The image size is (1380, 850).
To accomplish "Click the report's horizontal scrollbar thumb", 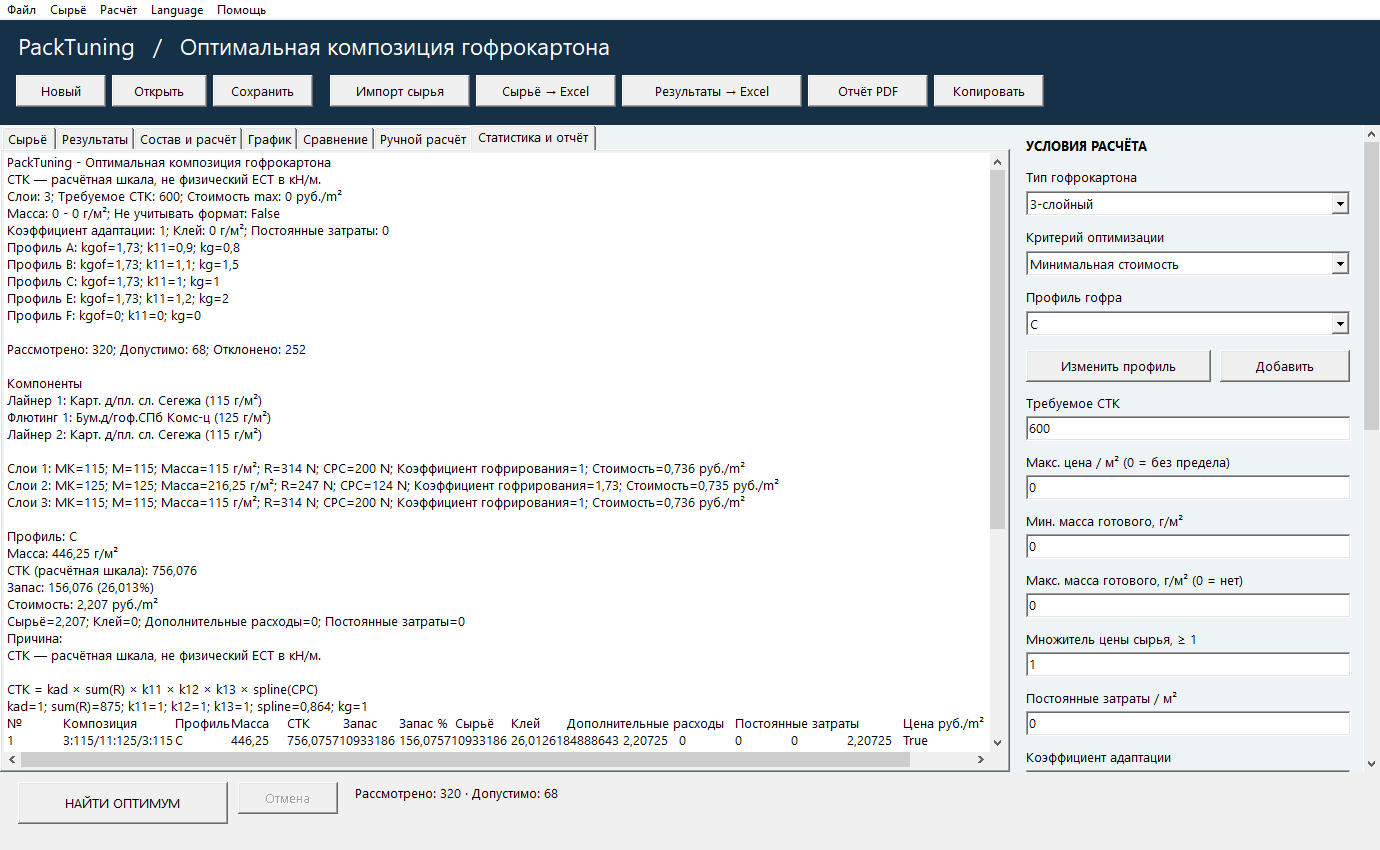I will tap(465, 759).
